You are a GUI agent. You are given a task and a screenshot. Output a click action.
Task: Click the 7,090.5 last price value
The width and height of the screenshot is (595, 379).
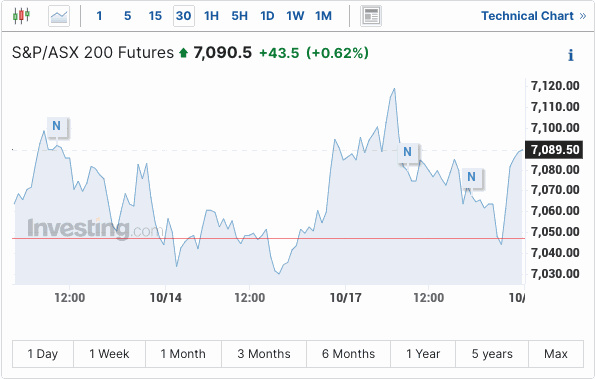click(222, 53)
